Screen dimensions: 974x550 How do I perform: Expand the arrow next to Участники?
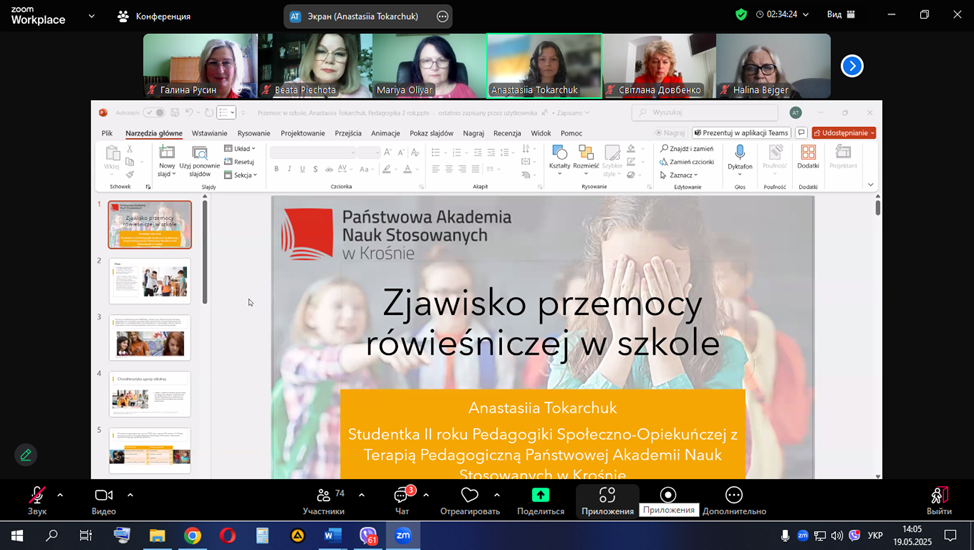[x=361, y=495]
